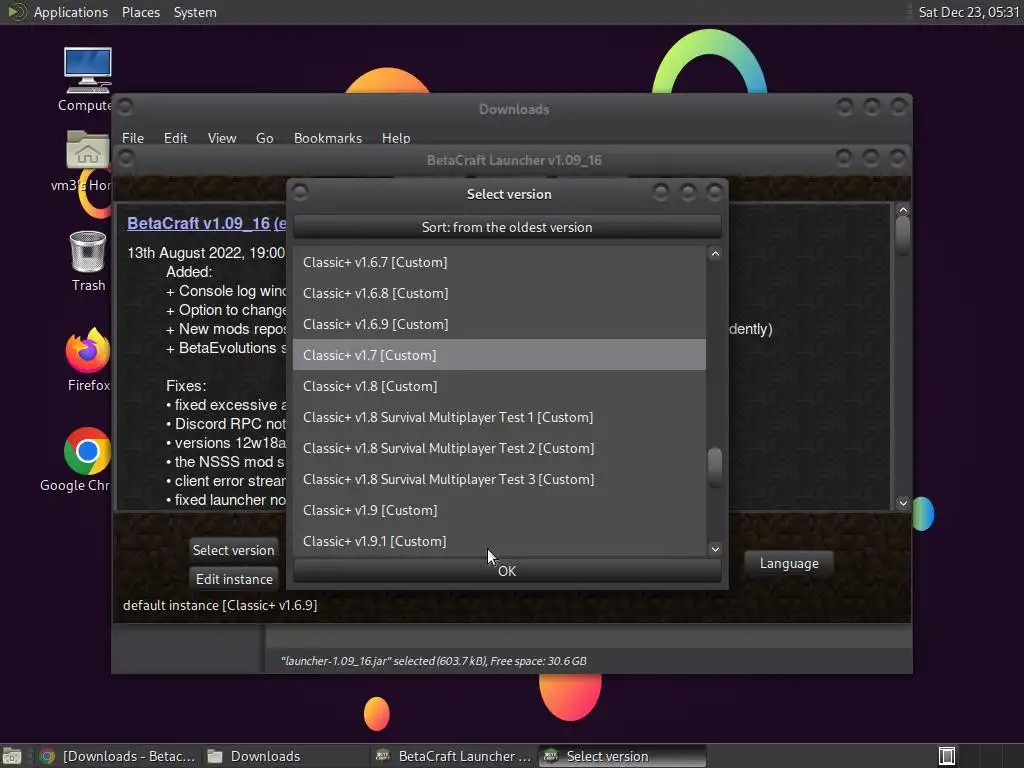Click the Applications menu logo icon
The height and width of the screenshot is (768, 1024).
click(16, 12)
